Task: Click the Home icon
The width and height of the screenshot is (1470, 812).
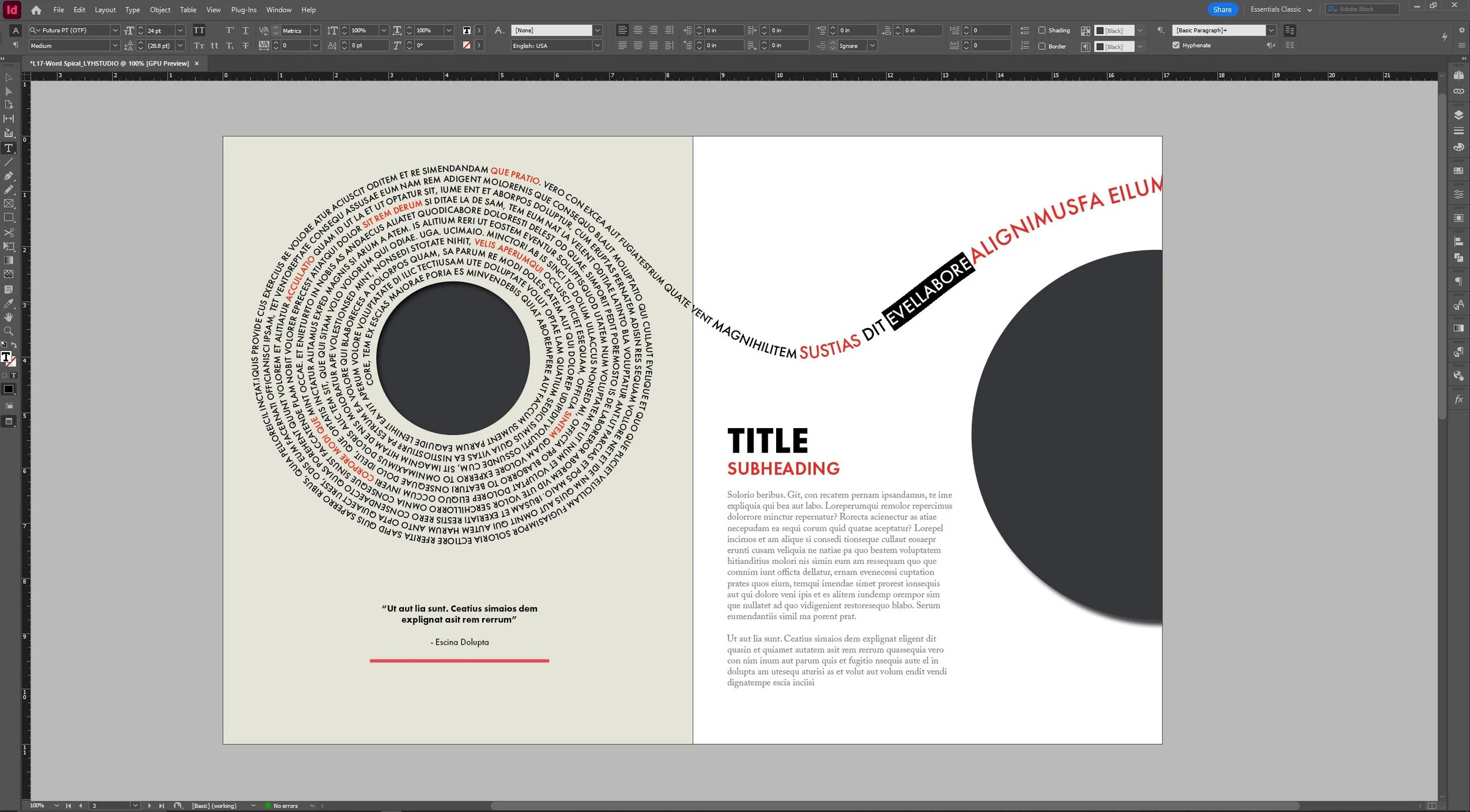Action: click(x=36, y=10)
